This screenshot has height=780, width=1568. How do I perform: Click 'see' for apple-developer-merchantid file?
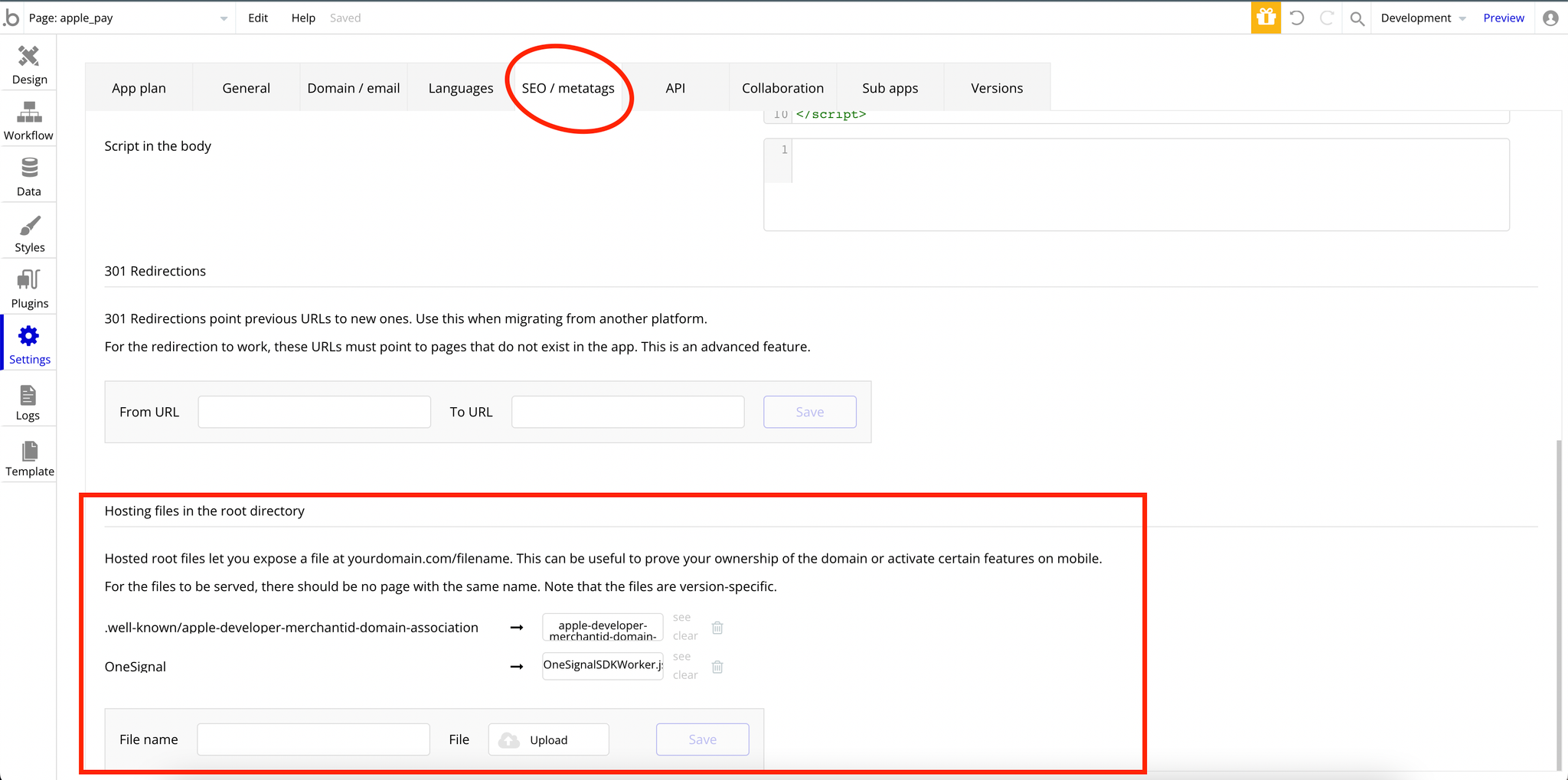[x=681, y=617]
